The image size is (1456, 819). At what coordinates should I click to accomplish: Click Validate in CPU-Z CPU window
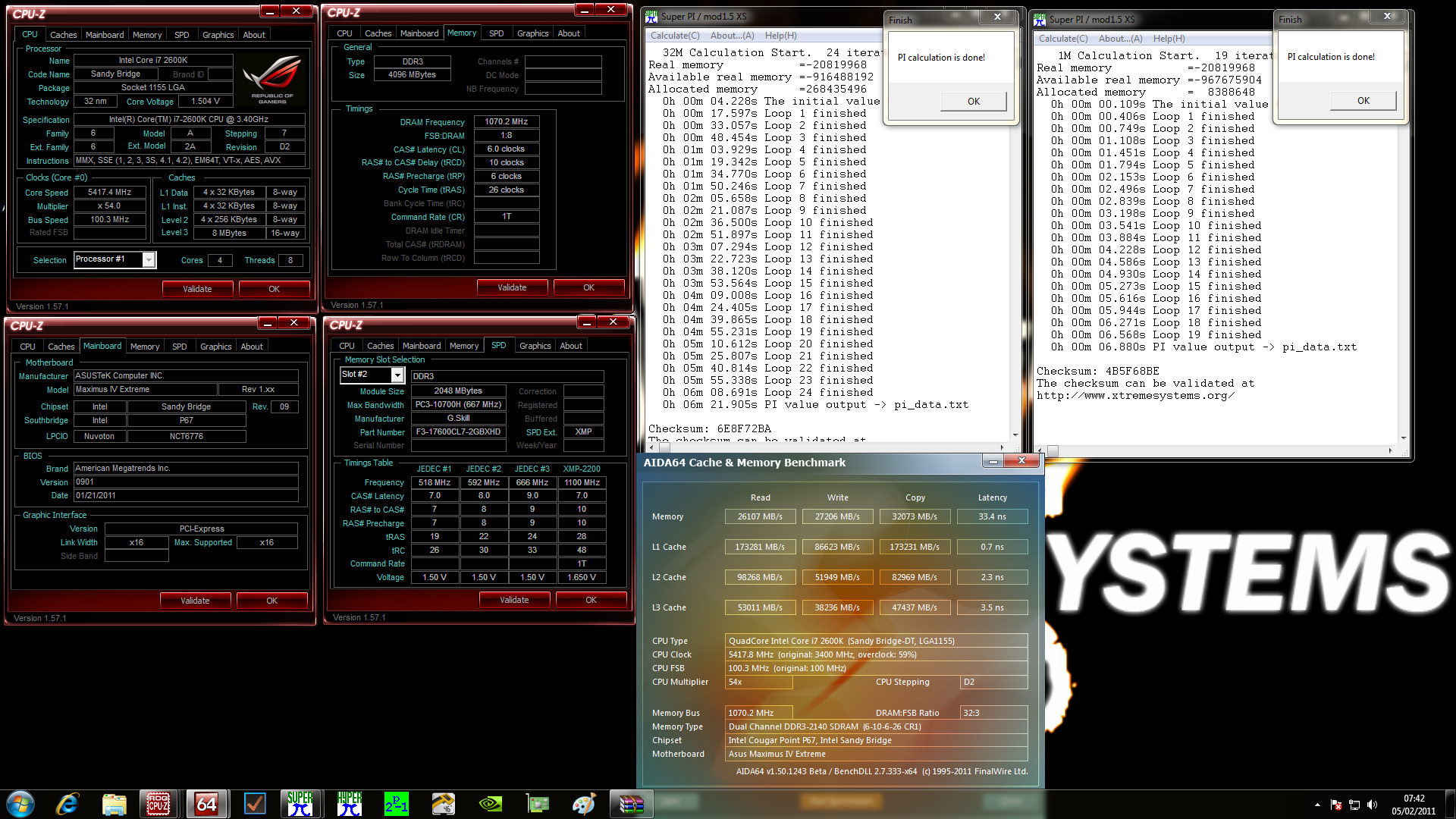click(197, 289)
